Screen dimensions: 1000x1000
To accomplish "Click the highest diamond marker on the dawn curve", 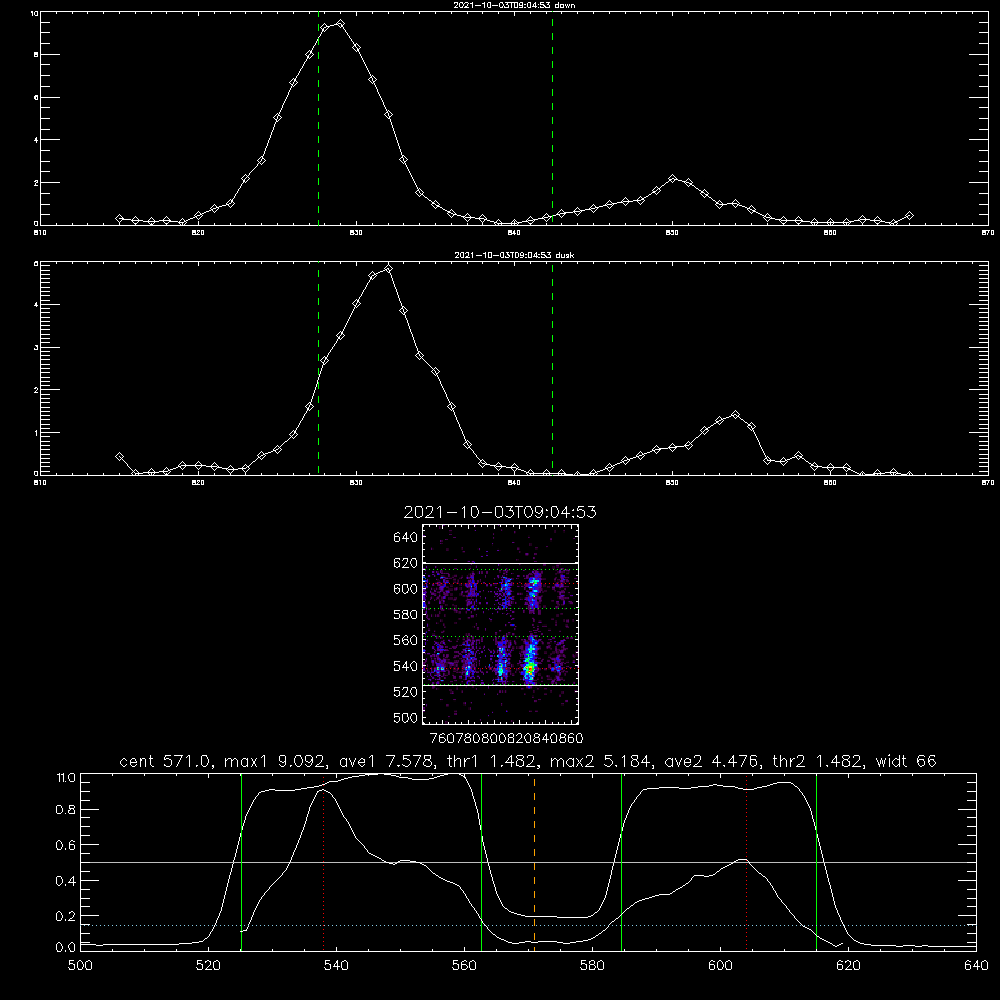I will [x=340, y=24].
